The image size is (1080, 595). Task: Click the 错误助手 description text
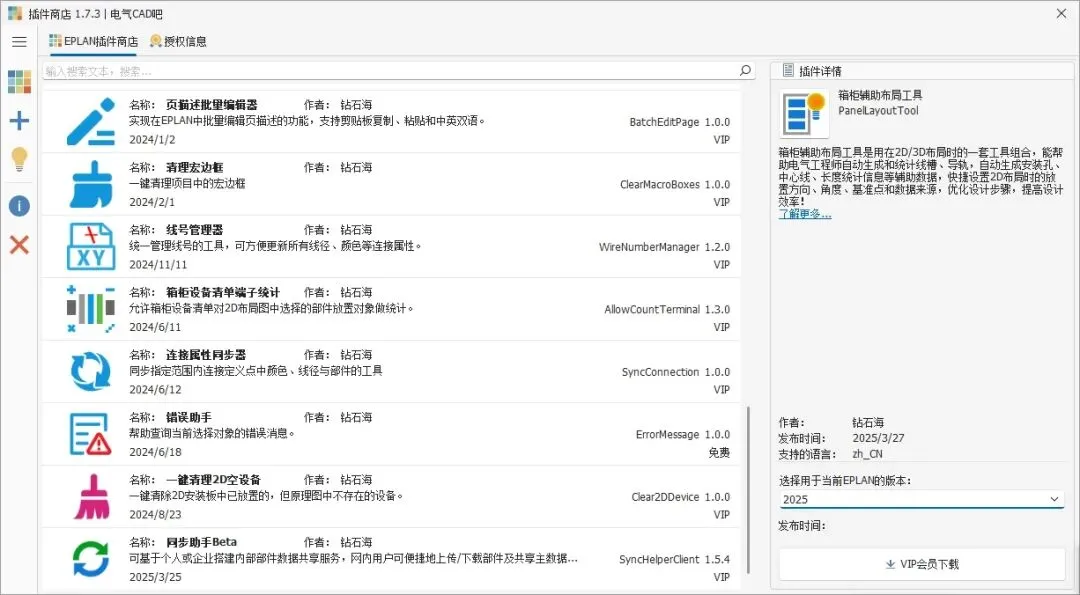[x=213, y=433]
